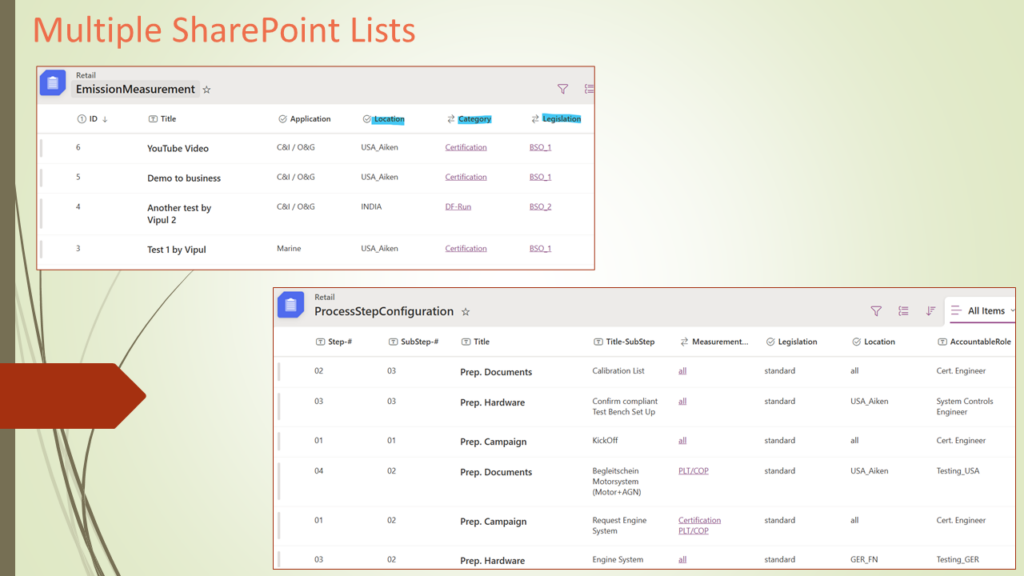Click the 'Testing_USA' role cell
This screenshot has height=576, width=1024.
click(957, 471)
